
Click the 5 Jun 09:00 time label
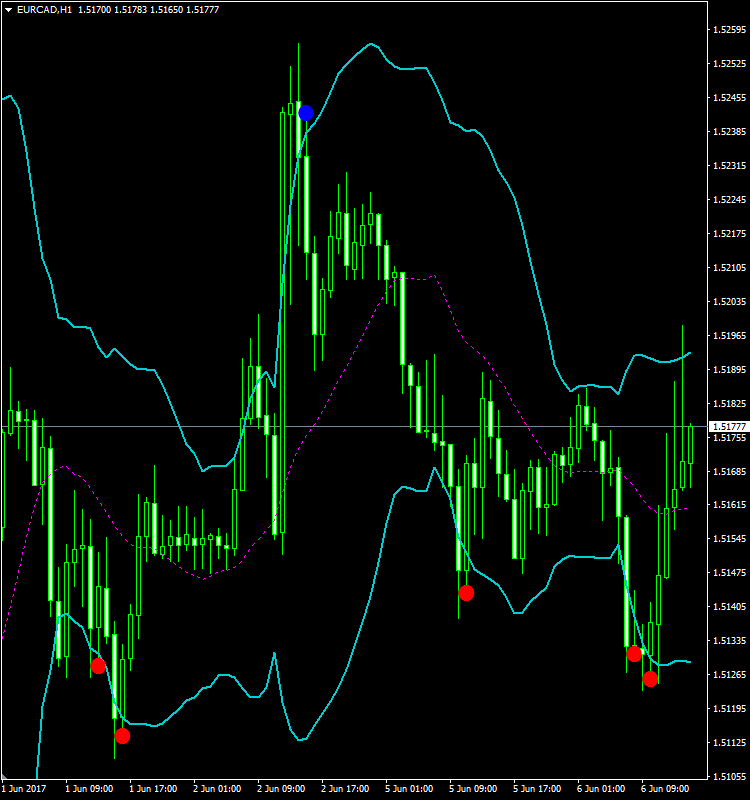pyautogui.click(x=472, y=789)
